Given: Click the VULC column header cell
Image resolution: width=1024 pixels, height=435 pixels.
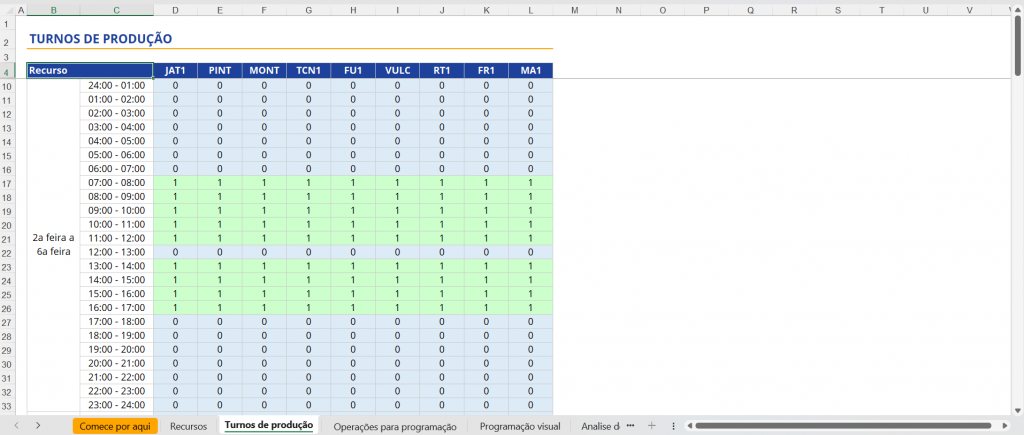Looking at the screenshot, I should [x=397, y=71].
